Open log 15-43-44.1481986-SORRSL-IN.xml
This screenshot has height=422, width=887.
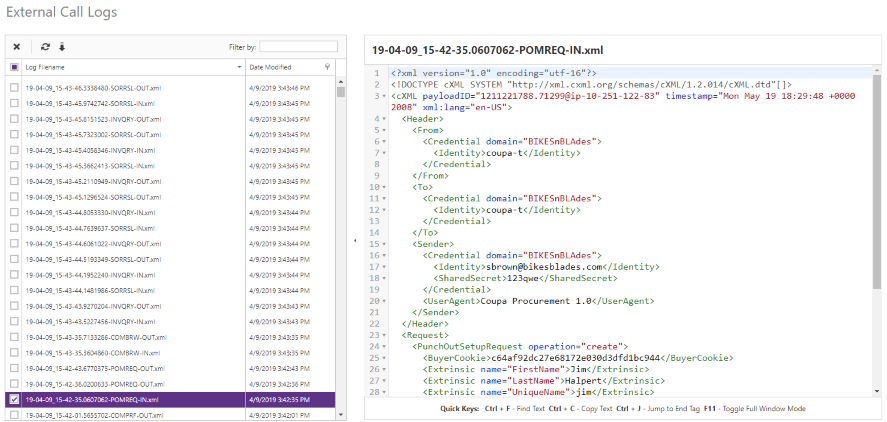pos(91,291)
